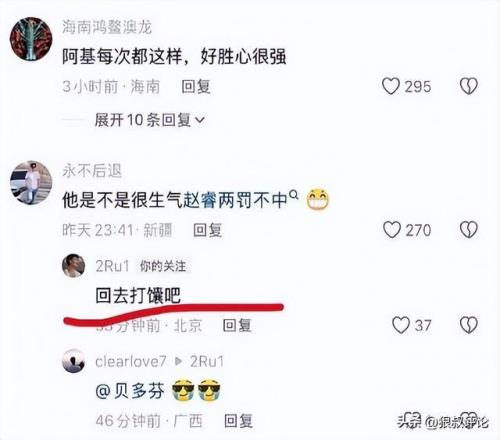Open clearlove7's avatar
Viewport: 500px width, 440px height.
pos(74,361)
